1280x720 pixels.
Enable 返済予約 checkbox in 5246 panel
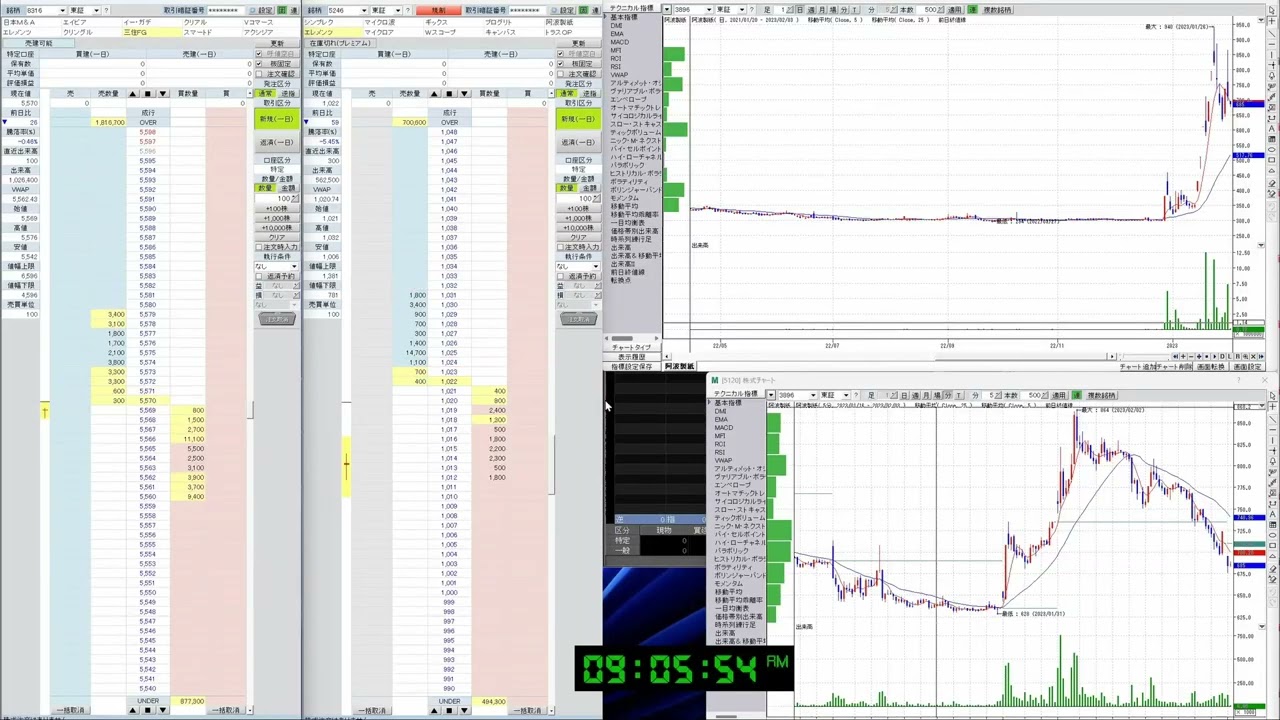coord(561,276)
